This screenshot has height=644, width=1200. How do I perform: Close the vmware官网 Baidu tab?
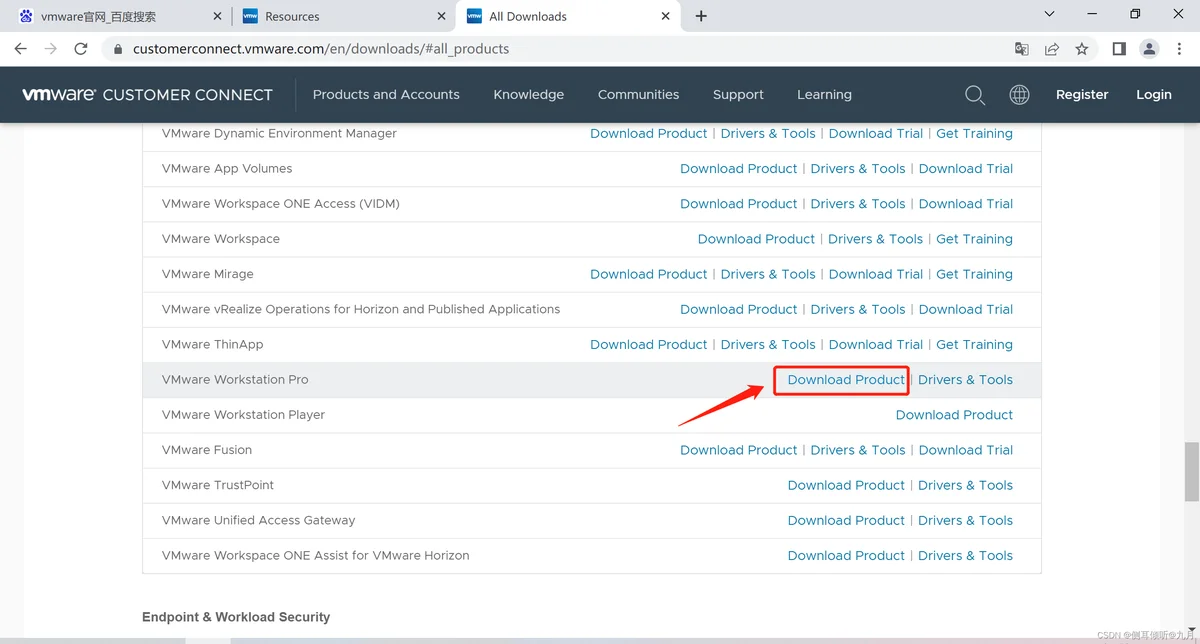(x=217, y=16)
